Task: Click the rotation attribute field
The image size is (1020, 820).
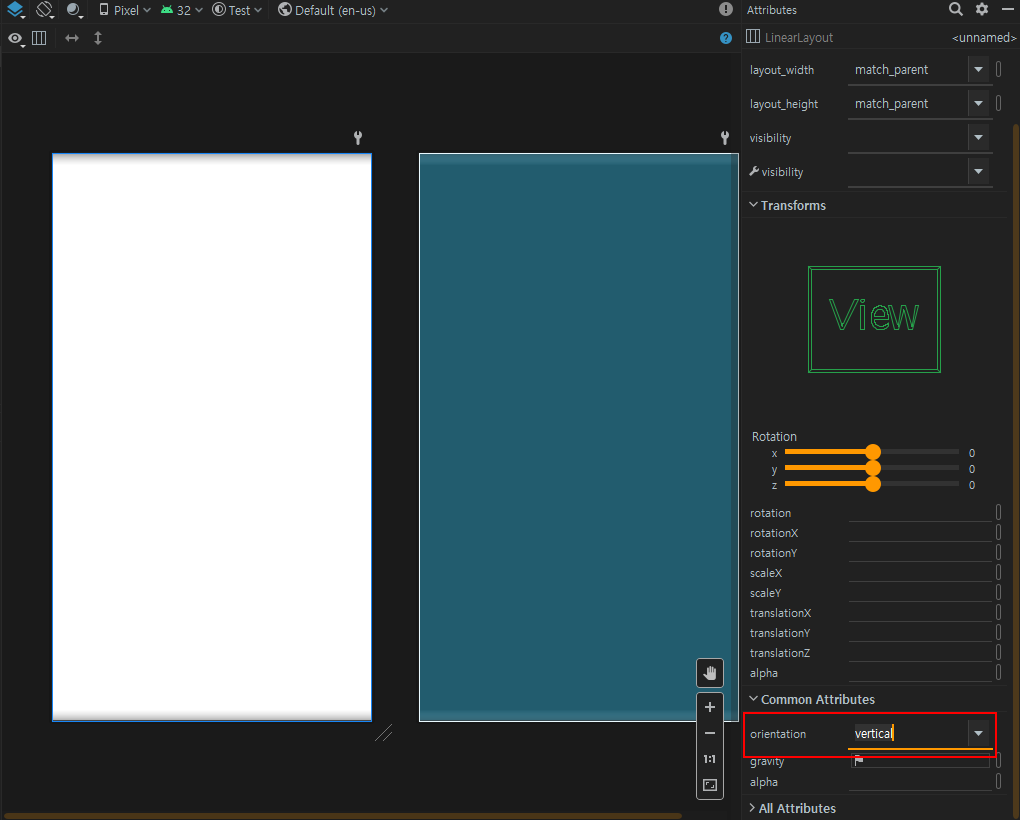Action: pyautogui.click(x=920, y=512)
